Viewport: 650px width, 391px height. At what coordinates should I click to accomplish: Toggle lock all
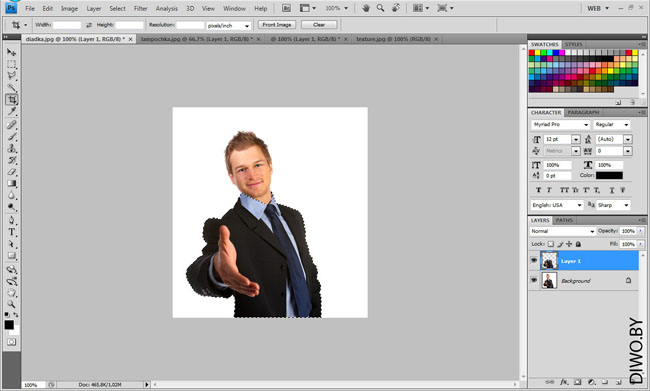tap(578, 244)
